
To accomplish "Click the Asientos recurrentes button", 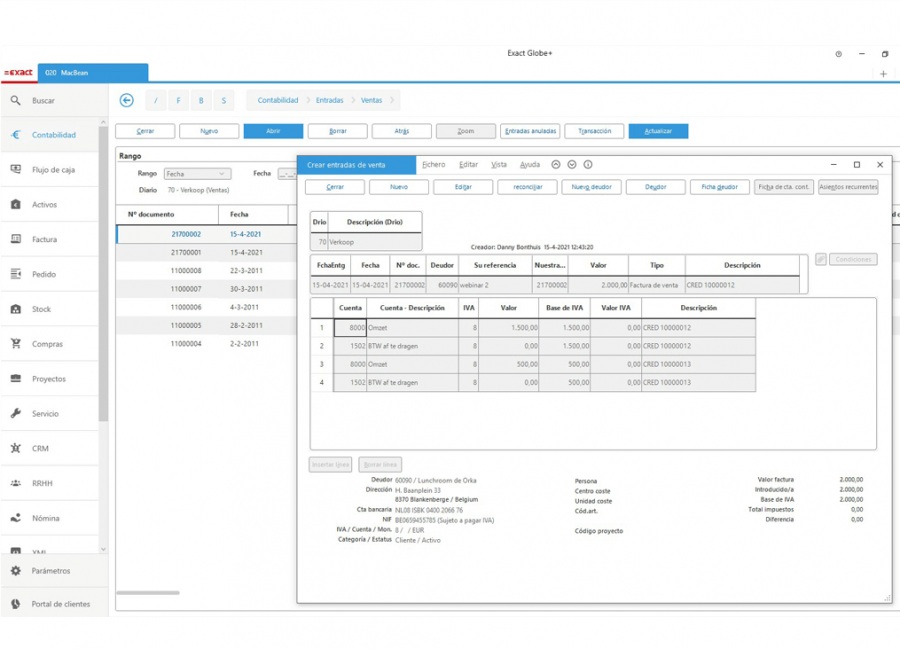I will [848, 187].
